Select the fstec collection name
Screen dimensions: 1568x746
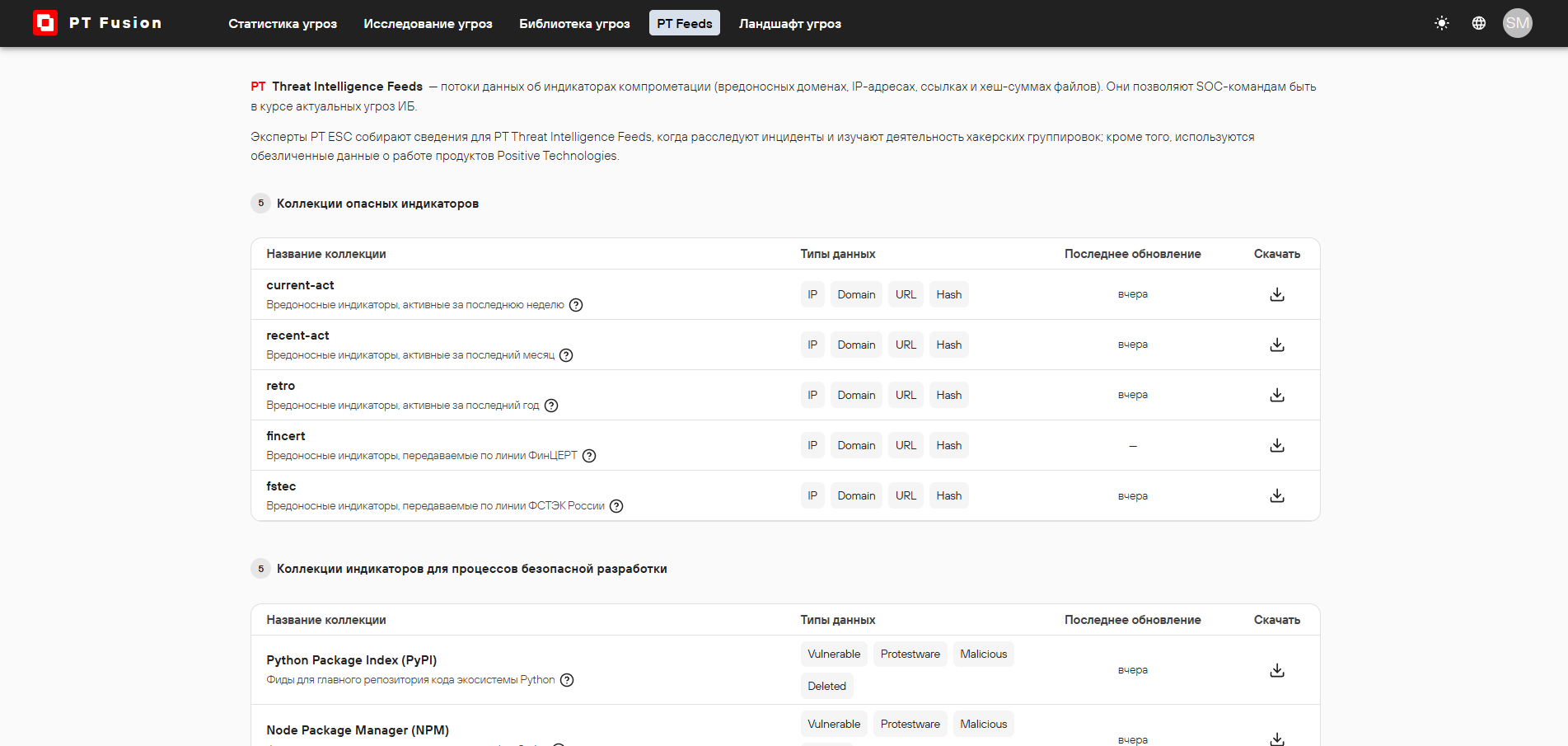281,486
